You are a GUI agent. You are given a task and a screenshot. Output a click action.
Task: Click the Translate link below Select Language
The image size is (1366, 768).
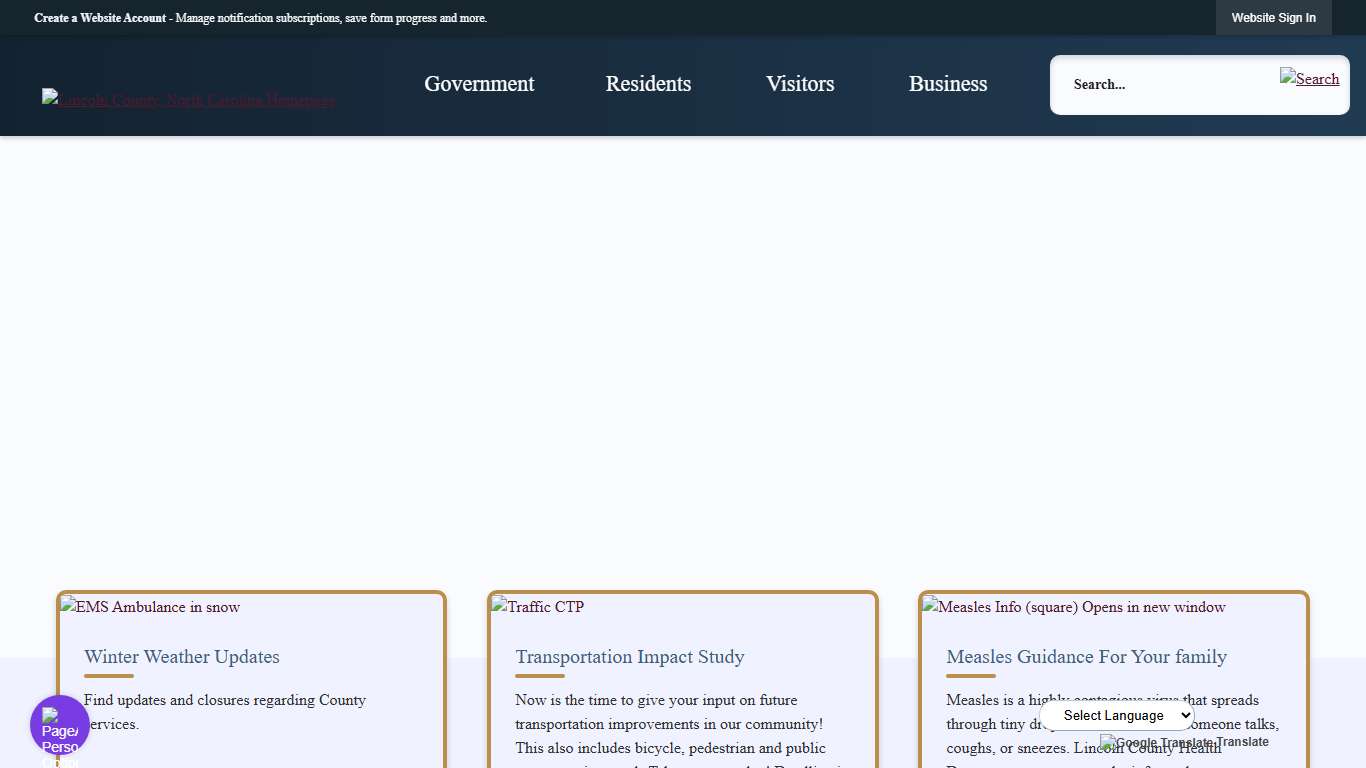point(1241,742)
